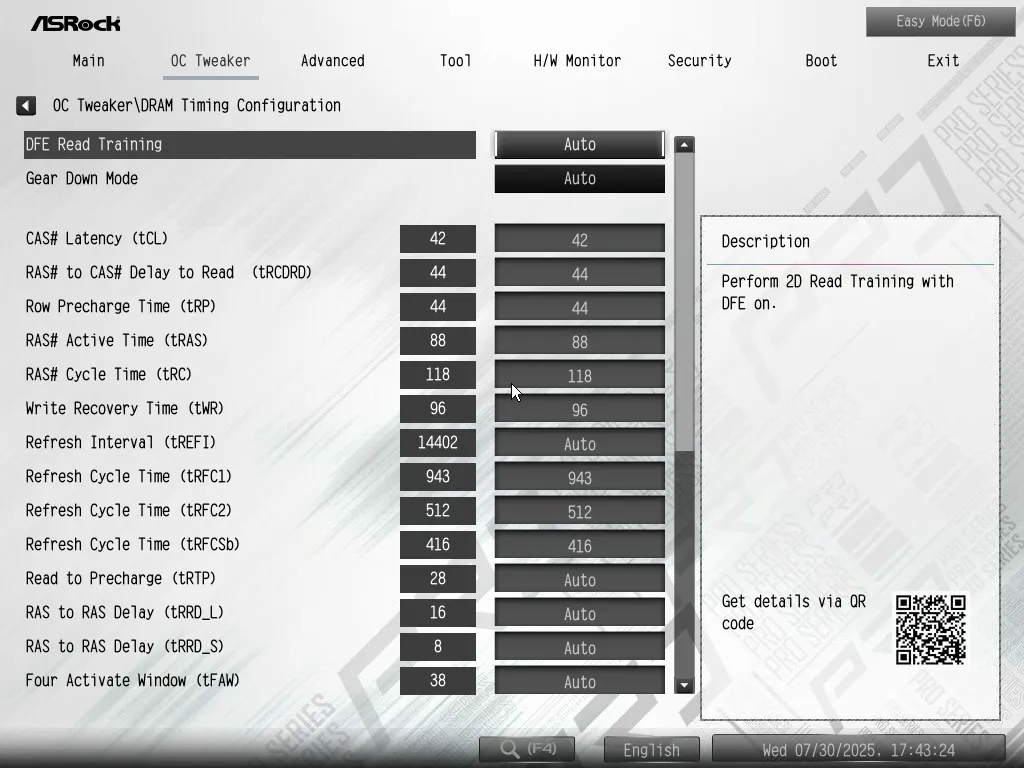Click the scrollbar up arrow
The height and width of the screenshot is (768, 1024).
click(x=684, y=145)
